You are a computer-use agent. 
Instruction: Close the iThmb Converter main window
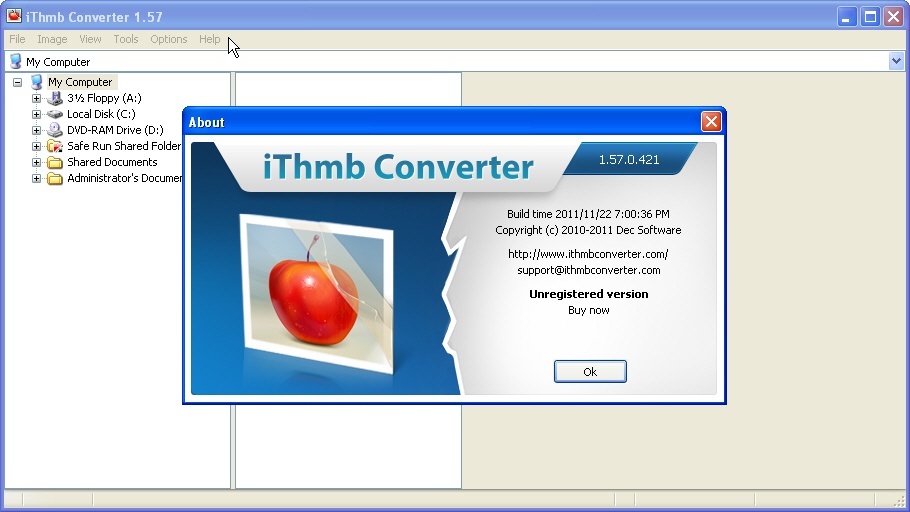[x=893, y=17]
